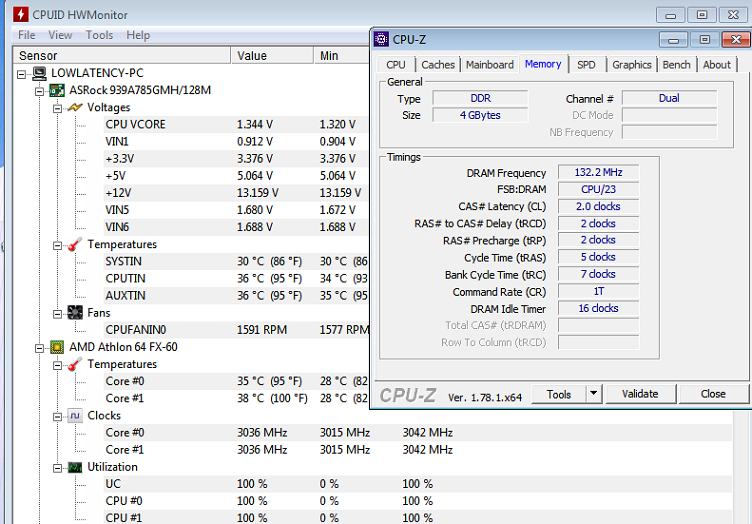Click the mainboard Temperatures thermometer icon
The width and height of the screenshot is (752, 524).
[x=75, y=245]
